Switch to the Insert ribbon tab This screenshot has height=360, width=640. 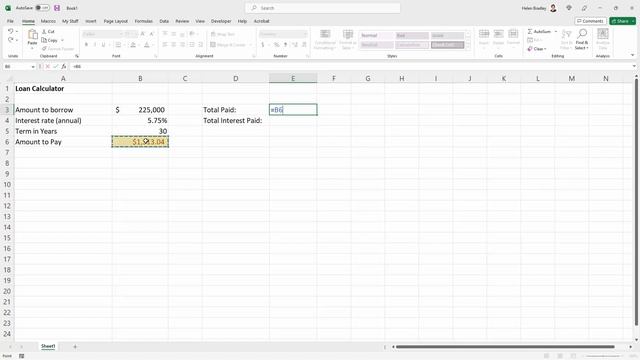click(91, 21)
